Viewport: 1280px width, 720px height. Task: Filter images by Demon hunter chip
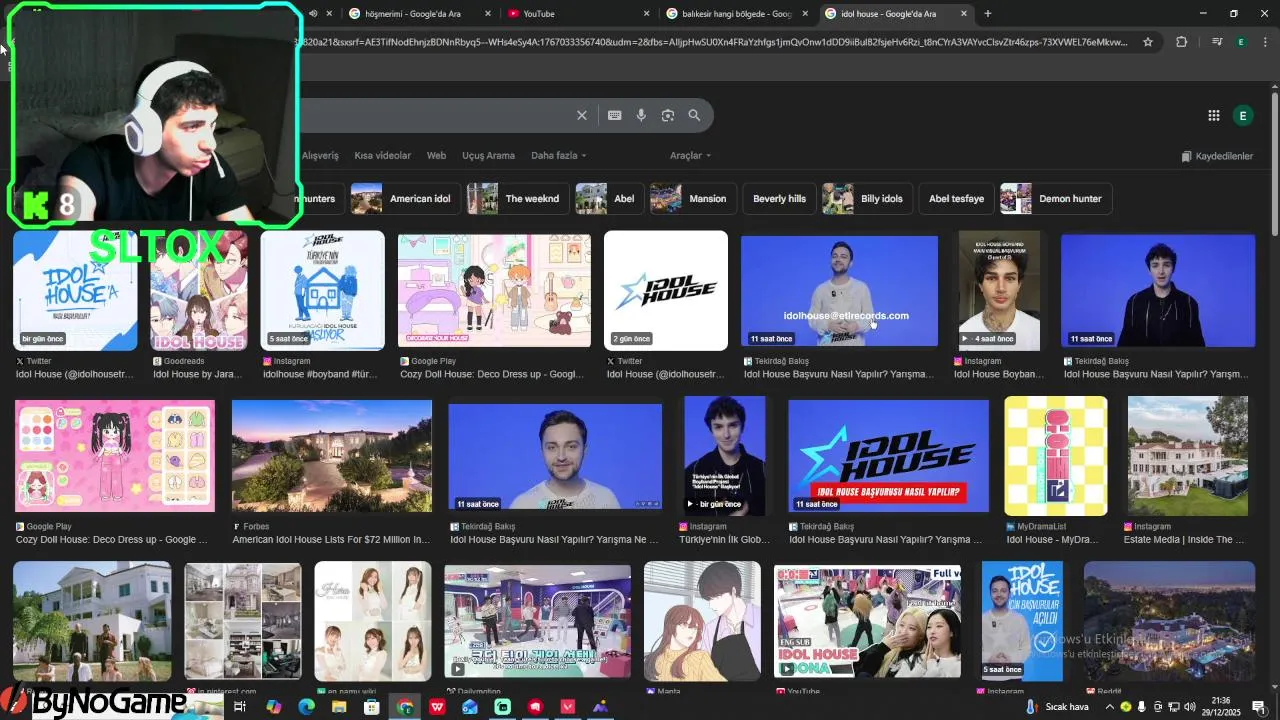tap(1055, 199)
